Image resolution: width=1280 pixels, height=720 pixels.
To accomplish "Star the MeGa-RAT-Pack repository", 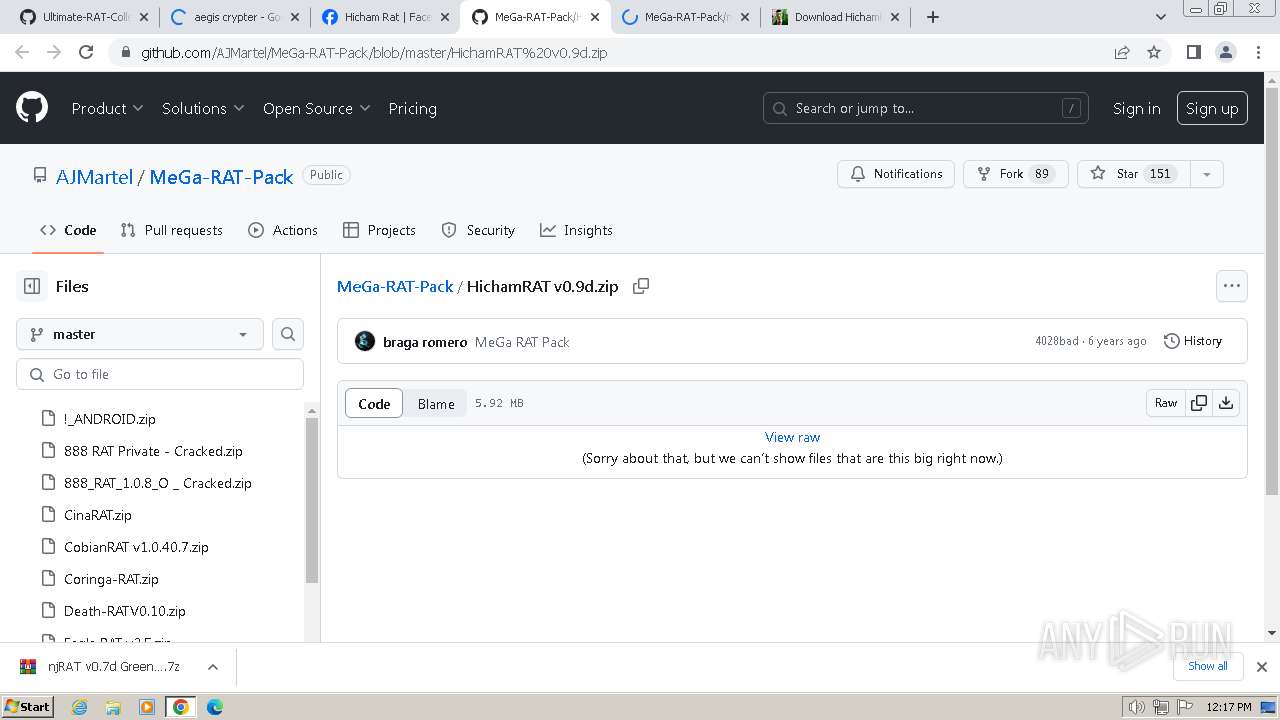I will (1134, 174).
